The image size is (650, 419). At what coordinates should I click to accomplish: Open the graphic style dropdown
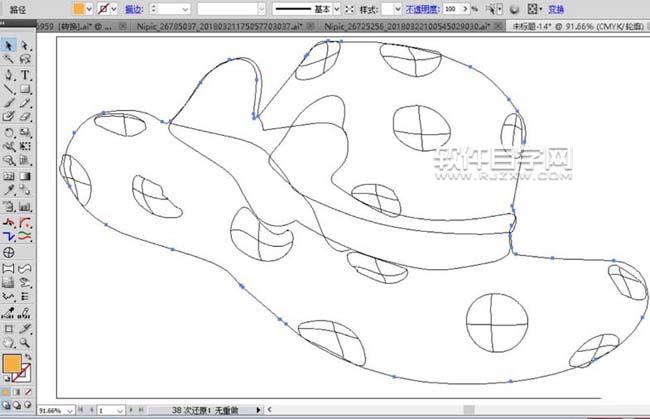coord(396,8)
